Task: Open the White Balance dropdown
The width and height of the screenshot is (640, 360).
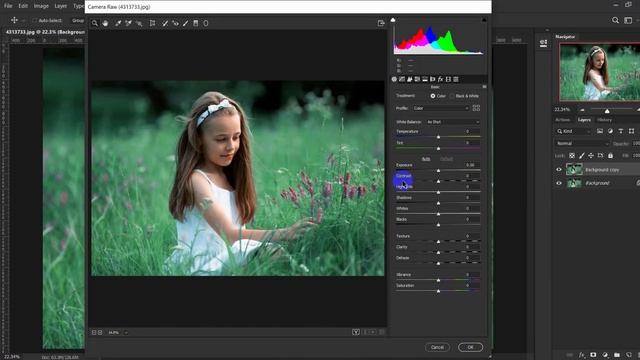Action: pyautogui.click(x=453, y=122)
